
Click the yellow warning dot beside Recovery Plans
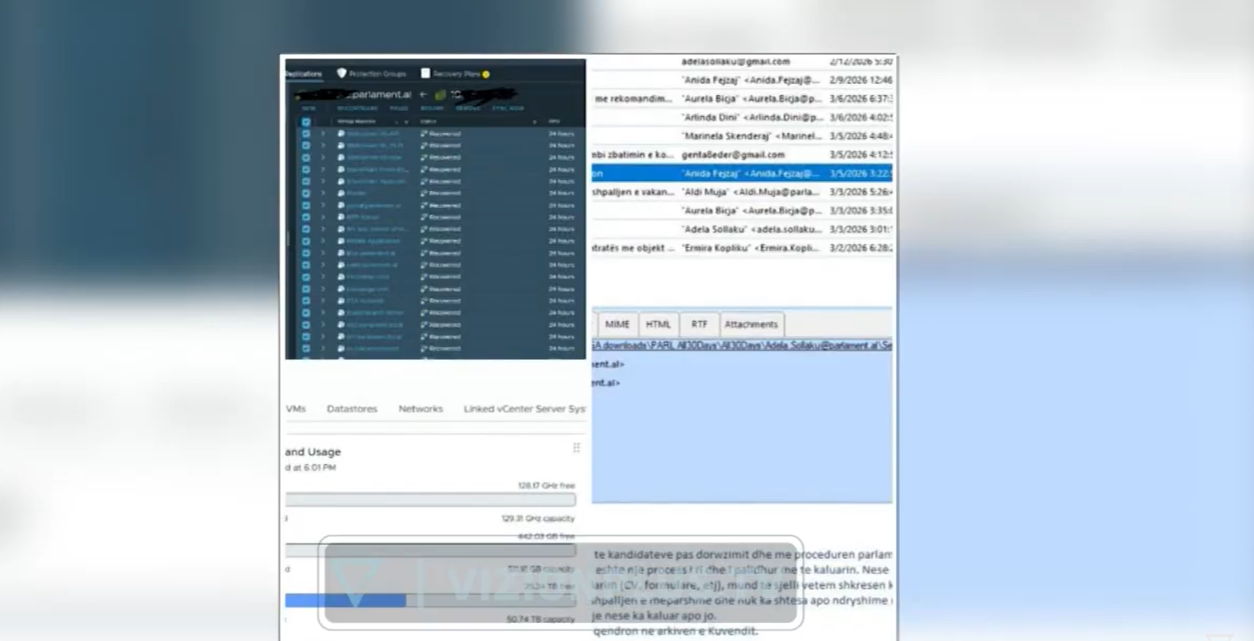pyautogui.click(x=486, y=74)
